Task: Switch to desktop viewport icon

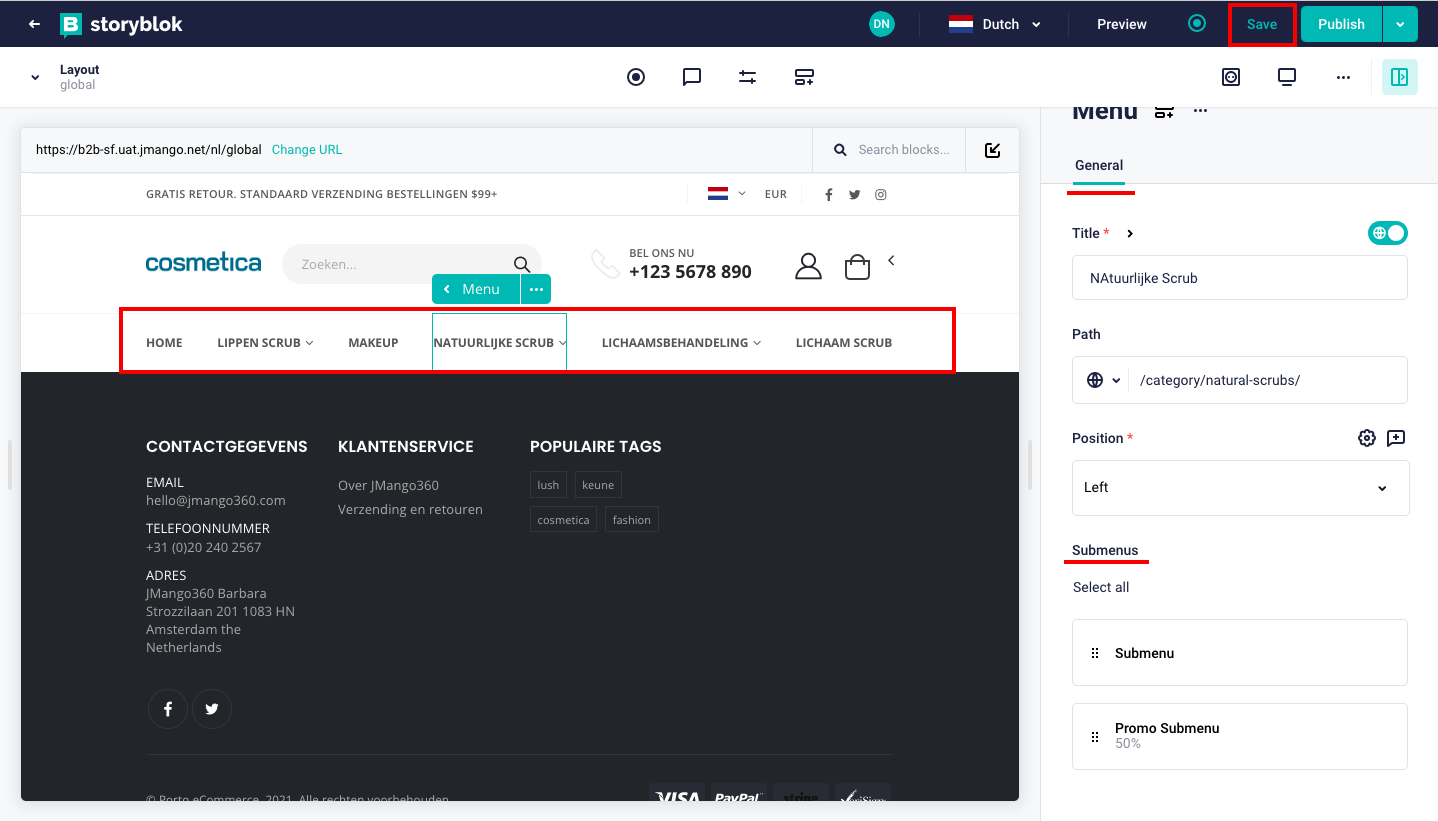Action: click(1286, 77)
